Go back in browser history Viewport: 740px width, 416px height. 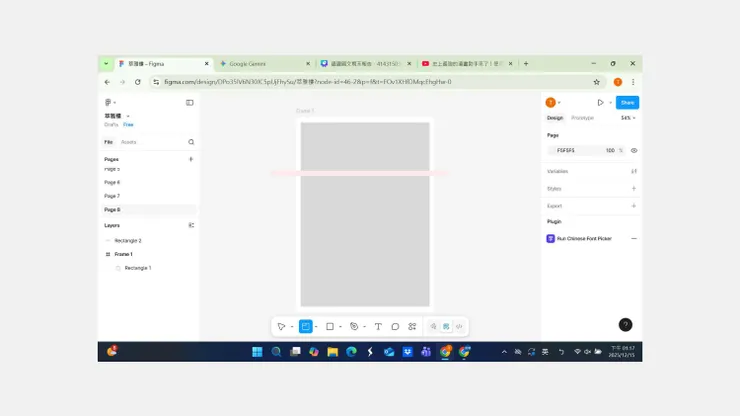pyautogui.click(x=108, y=82)
